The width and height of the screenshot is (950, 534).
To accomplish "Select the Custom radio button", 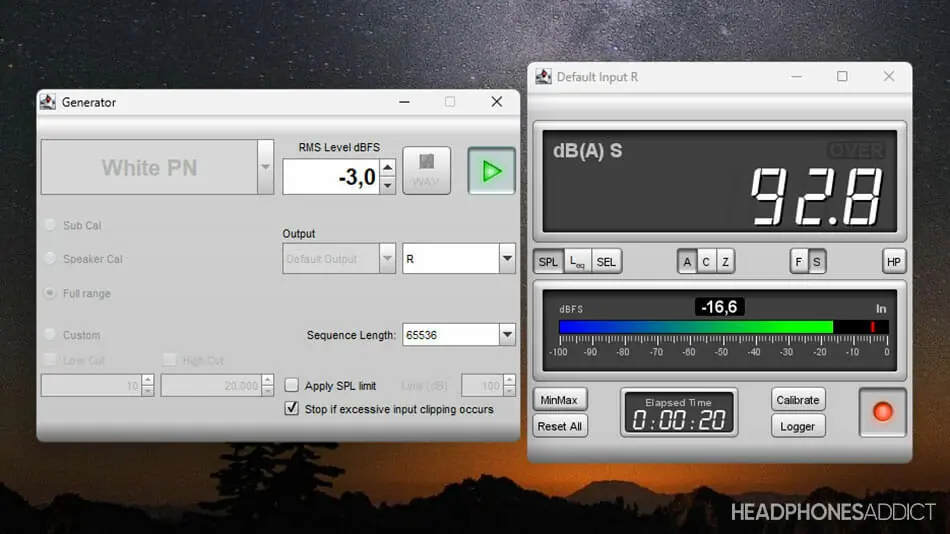I will pos(50,335).
